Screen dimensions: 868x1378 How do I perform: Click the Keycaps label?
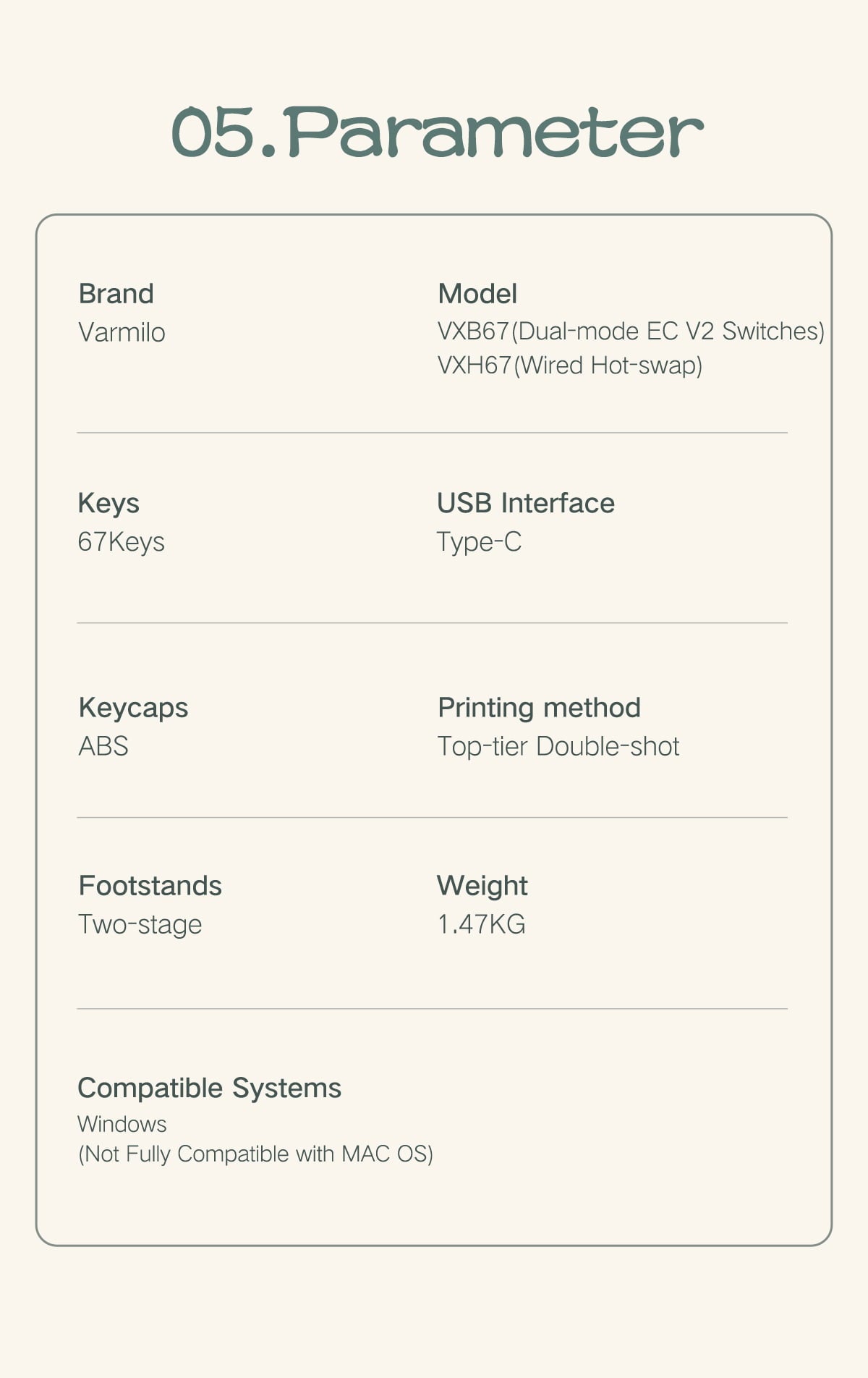[x=133, y=708]
